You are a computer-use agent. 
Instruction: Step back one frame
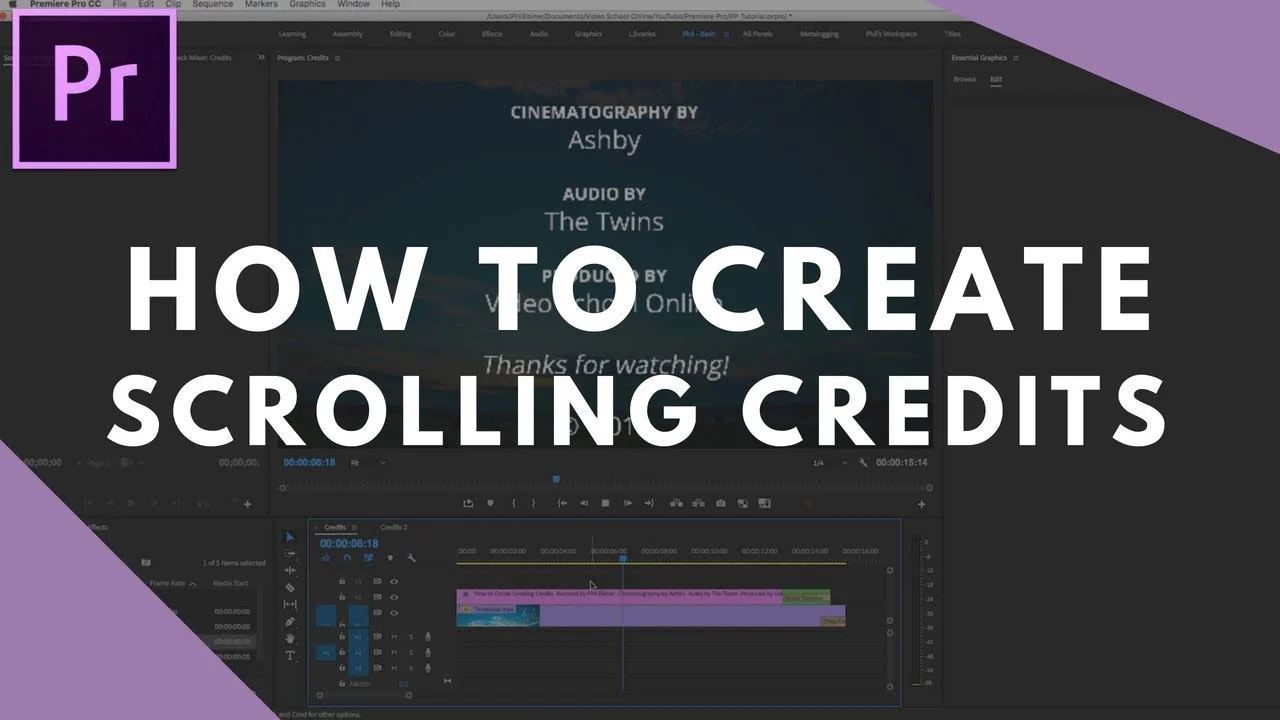584,503
